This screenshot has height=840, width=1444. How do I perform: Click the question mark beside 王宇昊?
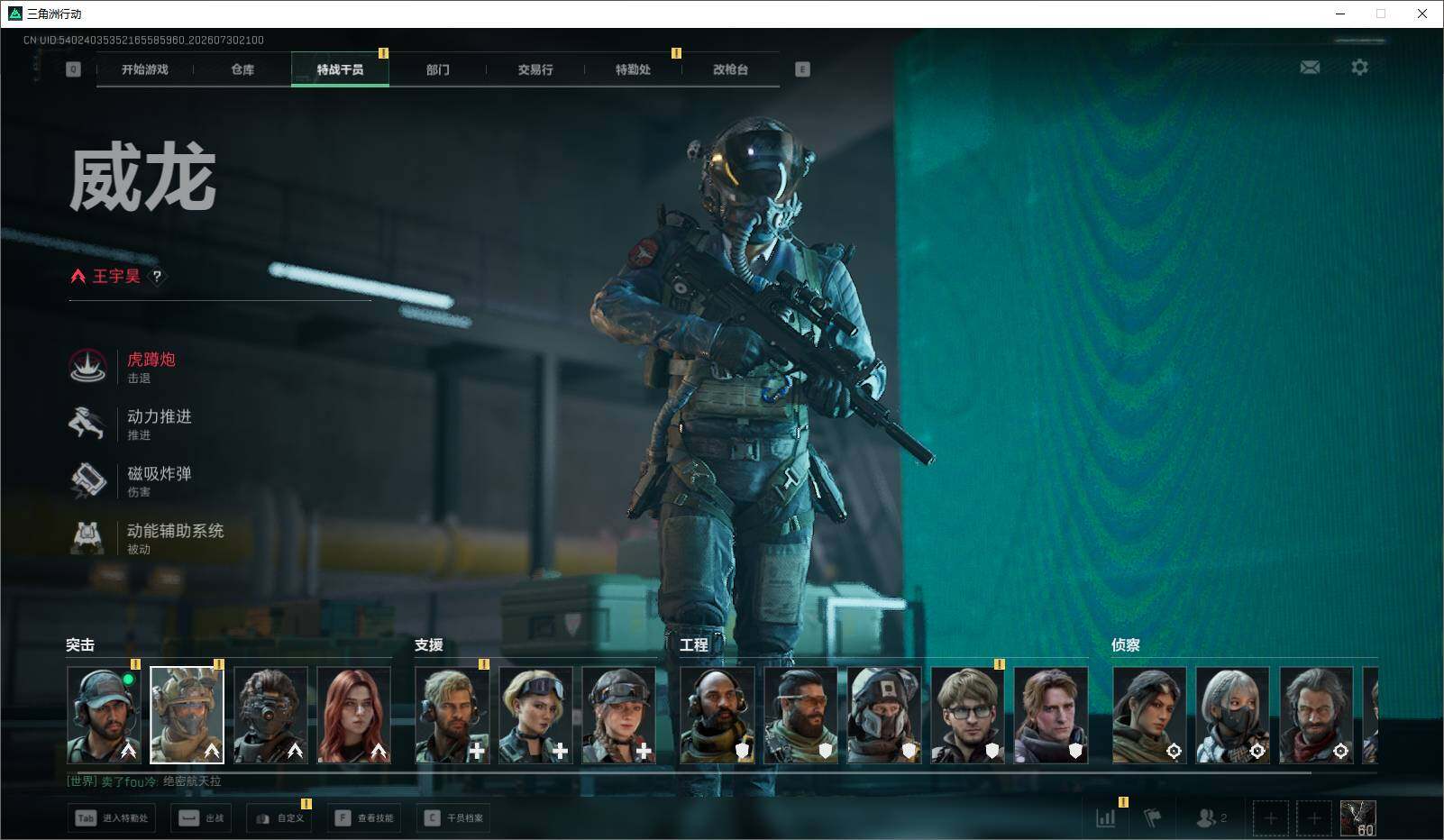157,277
